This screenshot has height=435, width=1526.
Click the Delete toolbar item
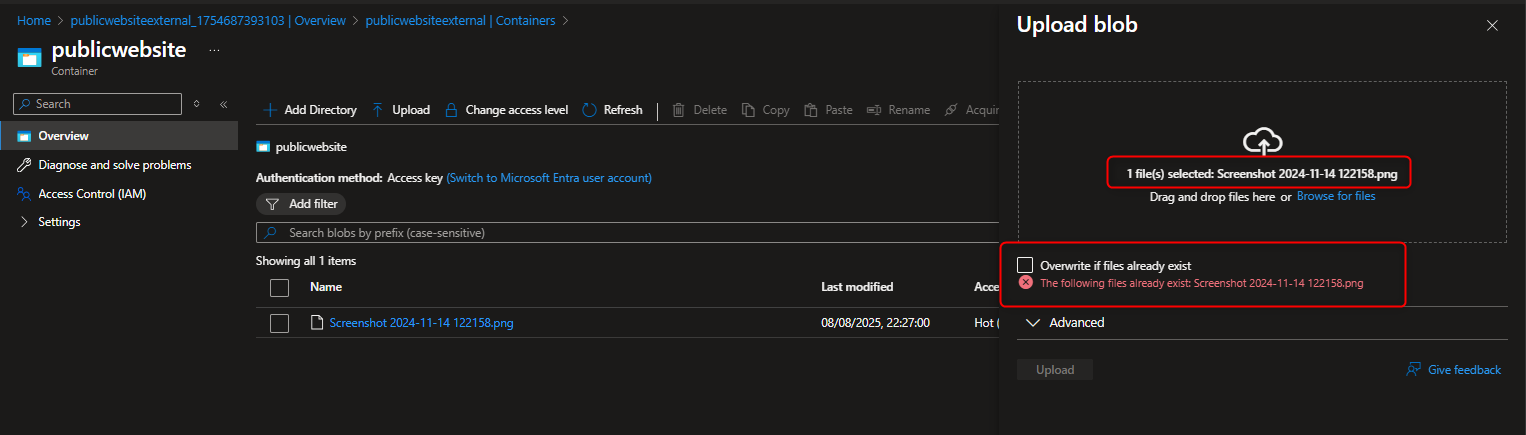click(x=699, y=110)
